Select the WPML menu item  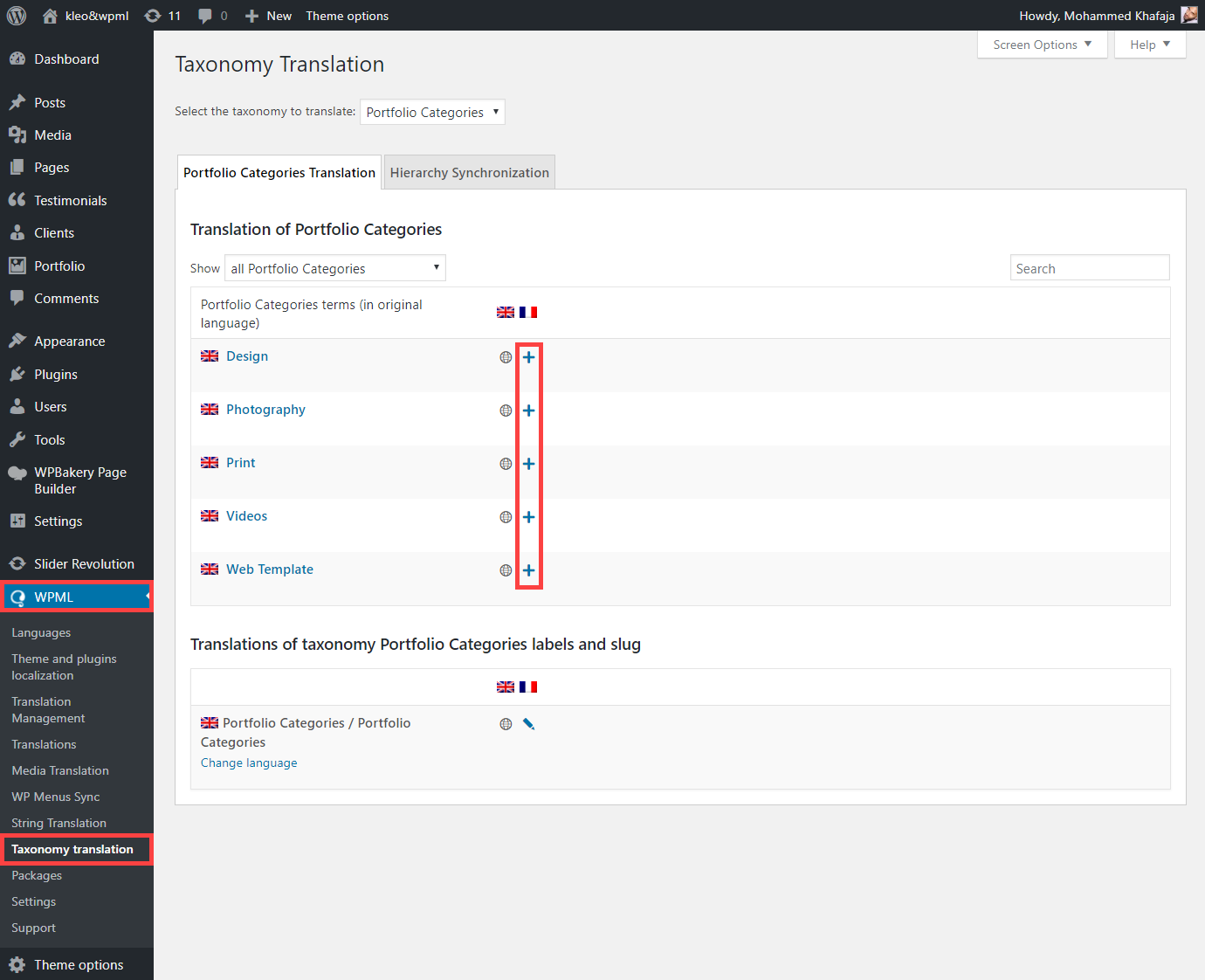coord(77,597)
